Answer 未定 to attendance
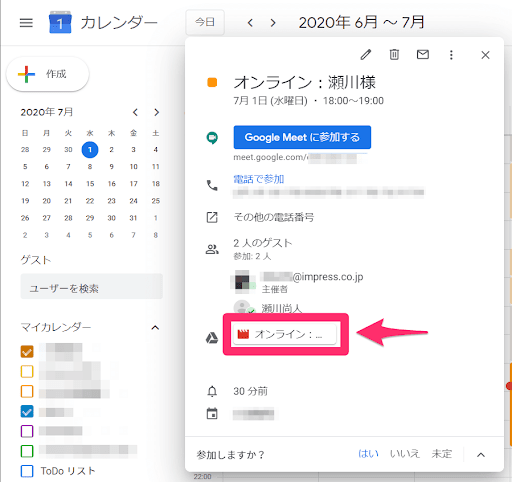512x482 pixels. click(441, 454)
